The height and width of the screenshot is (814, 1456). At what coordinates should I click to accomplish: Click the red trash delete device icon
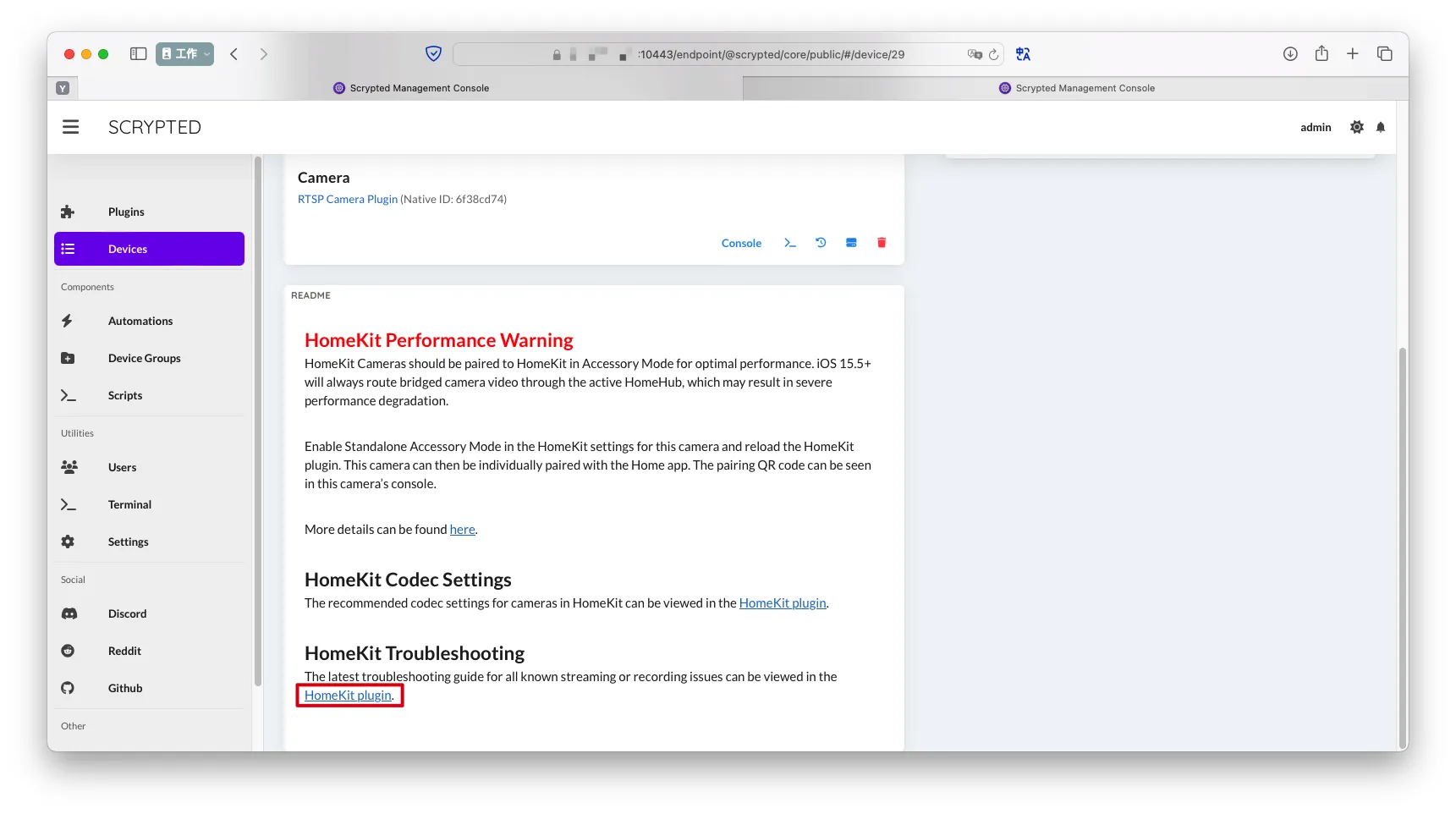882,243
